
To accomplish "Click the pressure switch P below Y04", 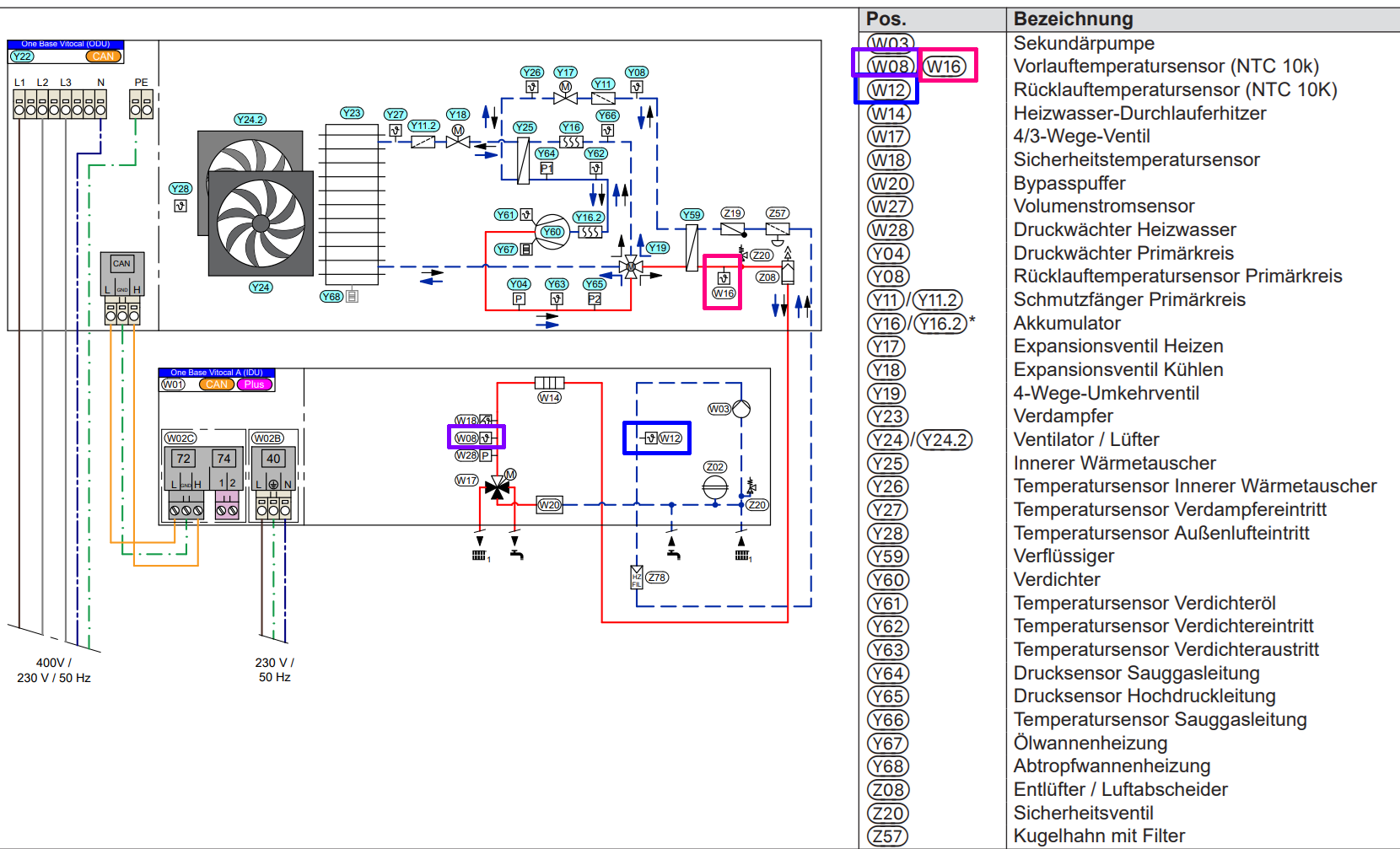I will (519, 299).
